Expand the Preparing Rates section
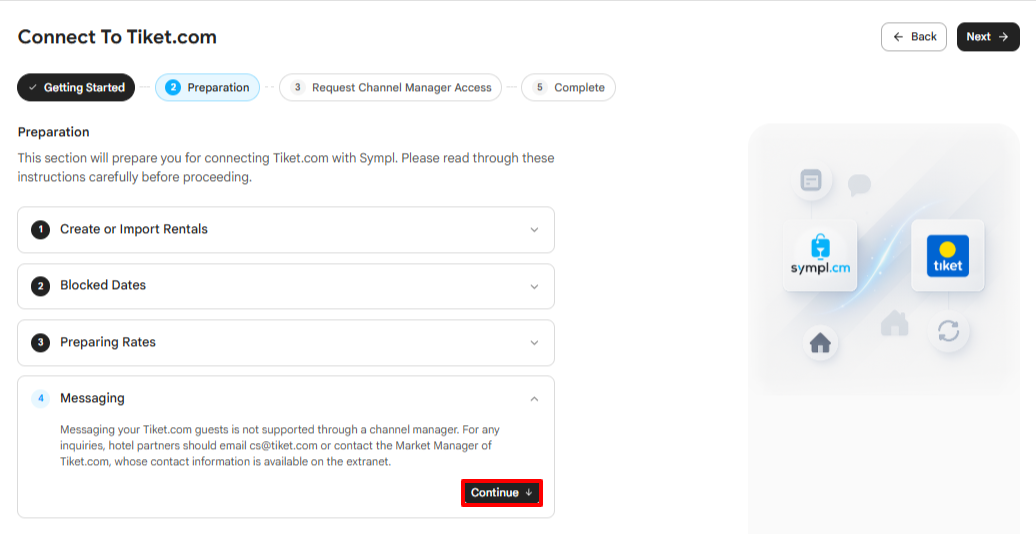The height and width of the screenshot is (534, 1036). tap(285, 342)
